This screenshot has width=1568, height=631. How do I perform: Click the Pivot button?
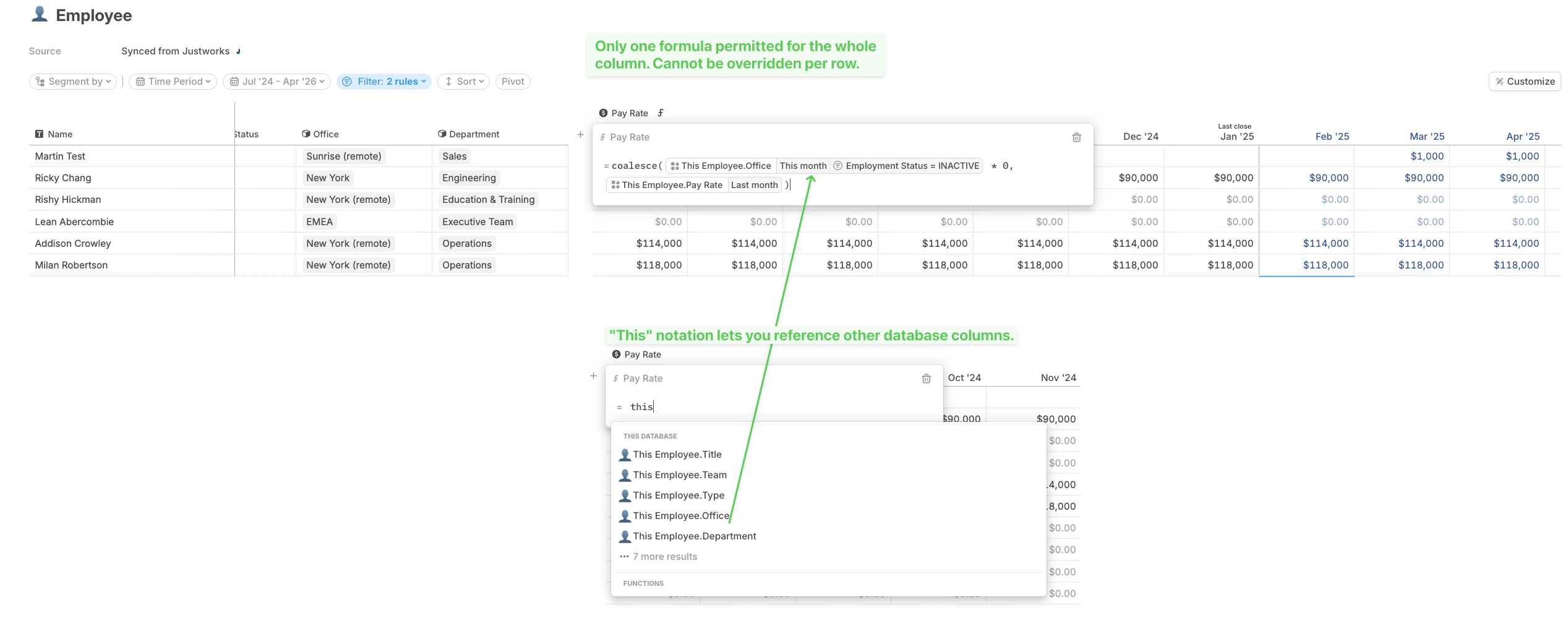(513, 82)
